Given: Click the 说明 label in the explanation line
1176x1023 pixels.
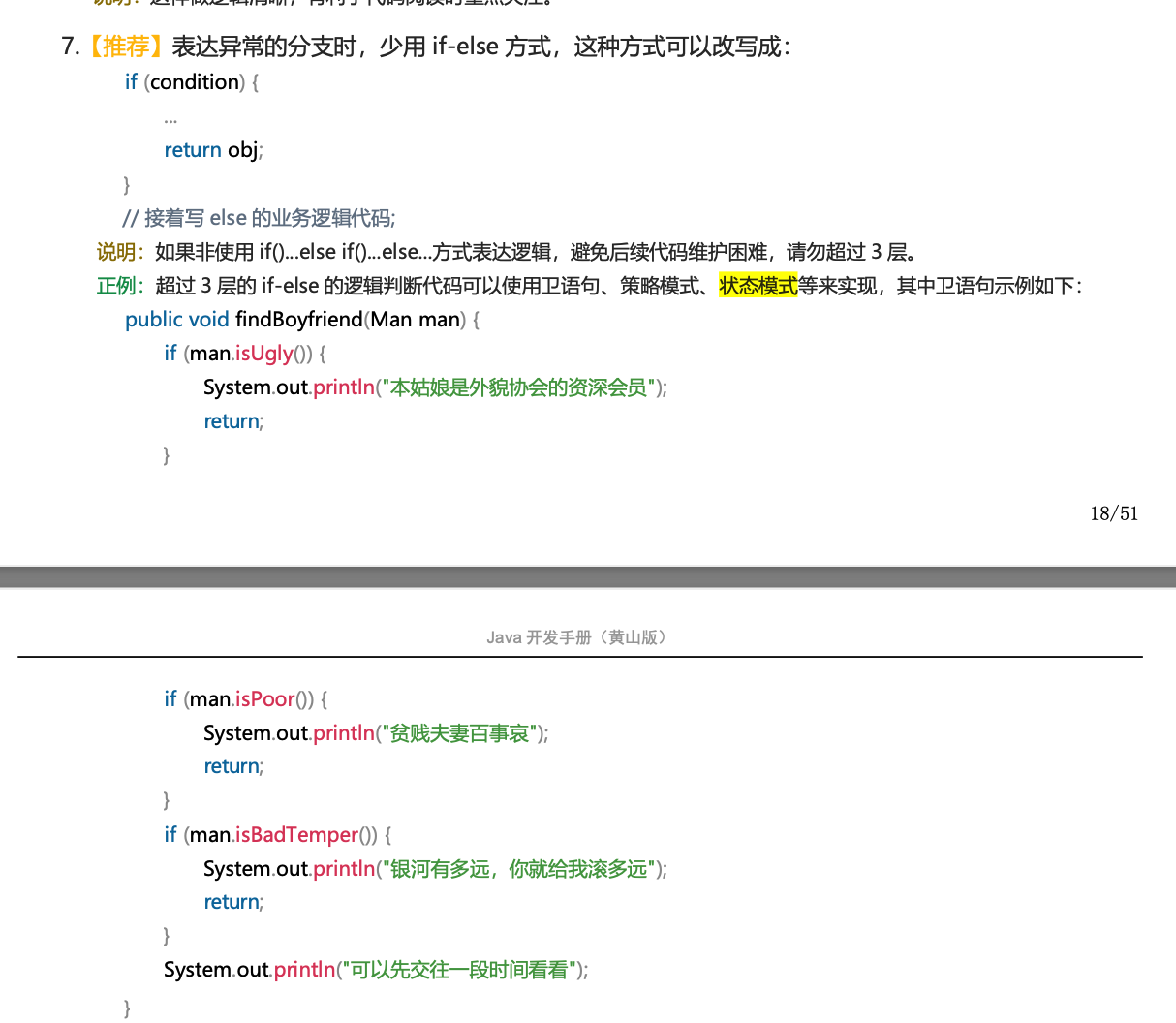Looking at the screenshot, I should [118, 252].
